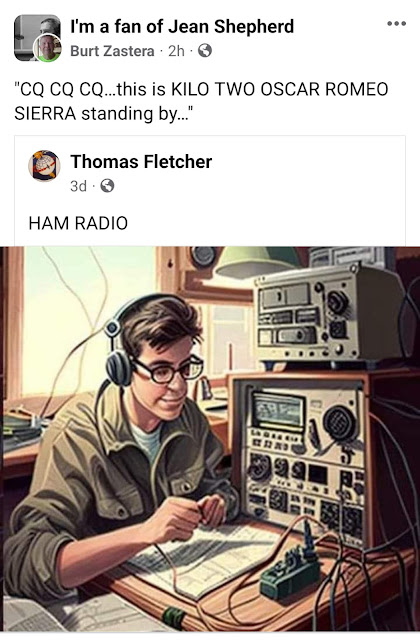Click the globe privacy icon beside 3d

[x=107, y=186]
